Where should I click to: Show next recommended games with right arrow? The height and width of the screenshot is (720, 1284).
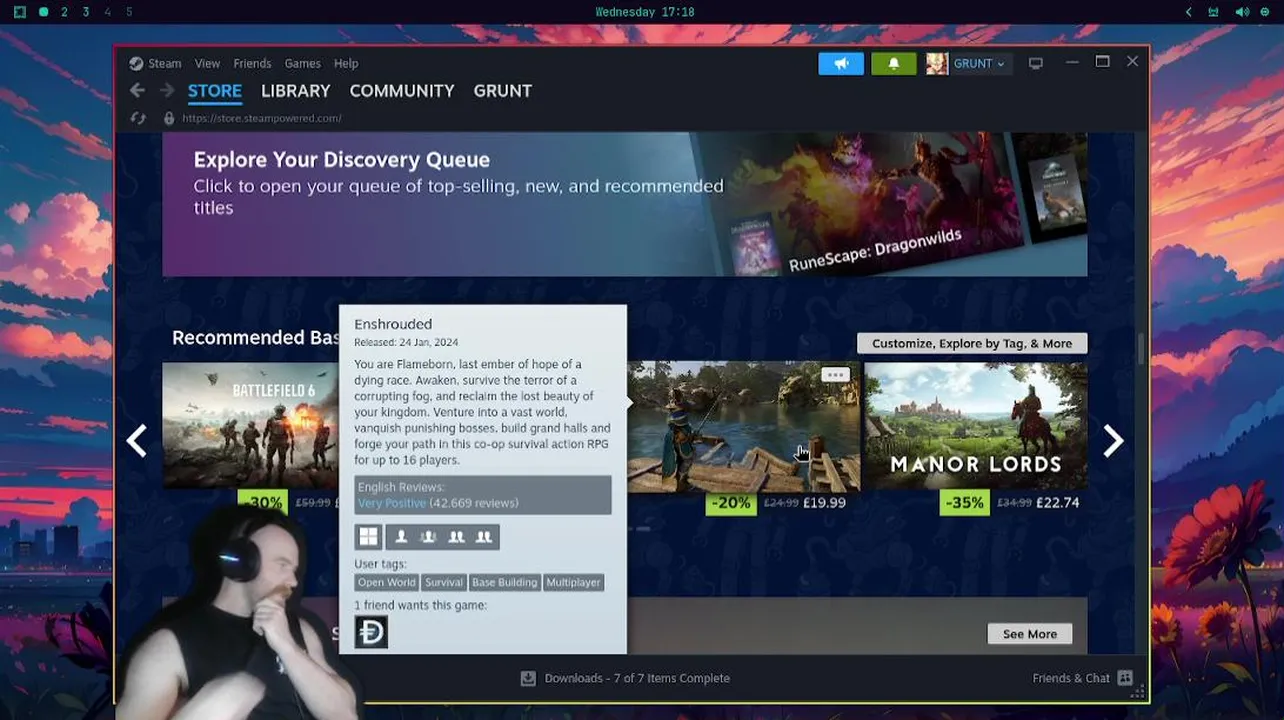pos(1113,441)
